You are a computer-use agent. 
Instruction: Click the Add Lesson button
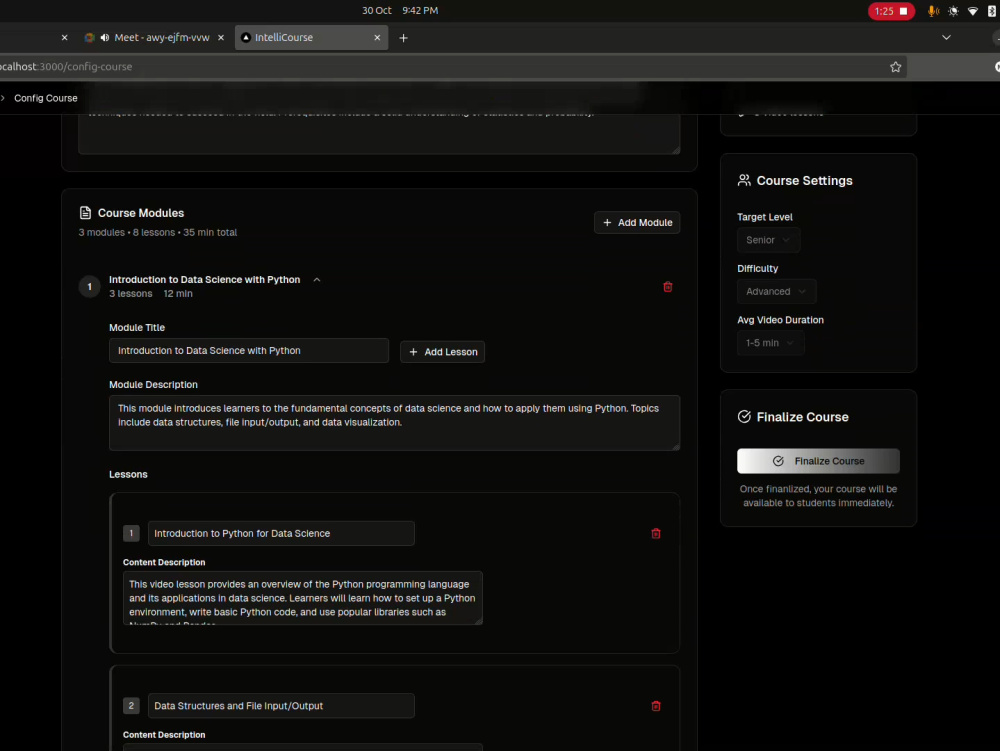tap(443, 352)
